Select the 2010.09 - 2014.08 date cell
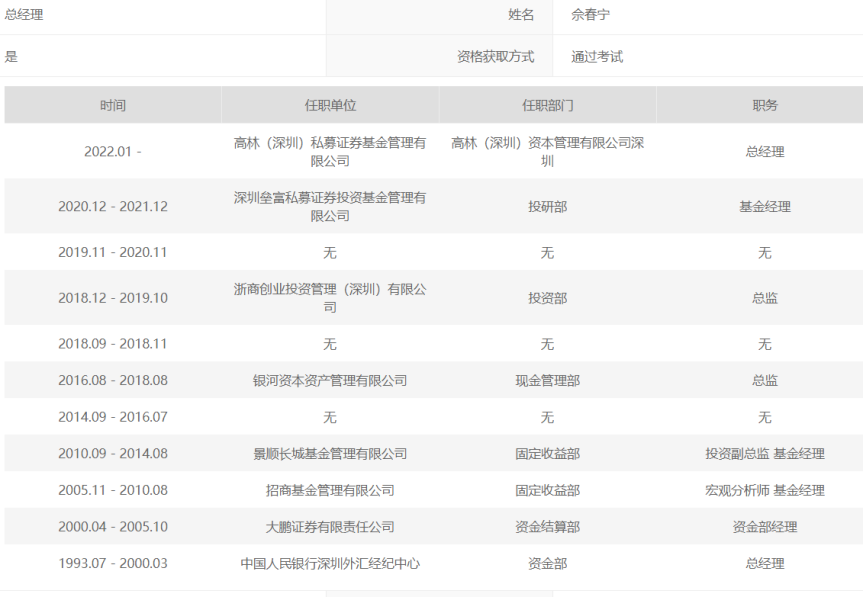 tap(113, 453)
